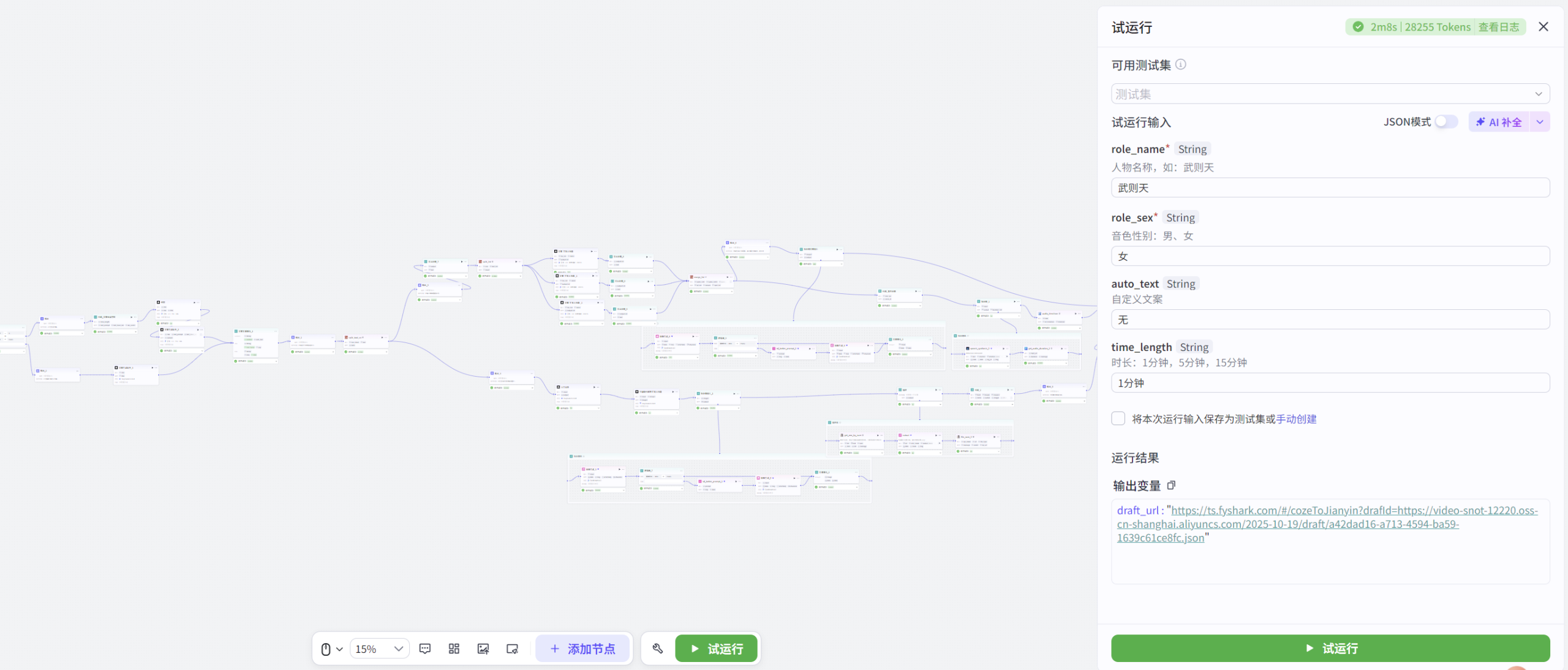The height and width of the screenshot is (670, 1568).
Task: Click the 手动创建 link
Action: pyautogui.click(x=1296, y=419)
